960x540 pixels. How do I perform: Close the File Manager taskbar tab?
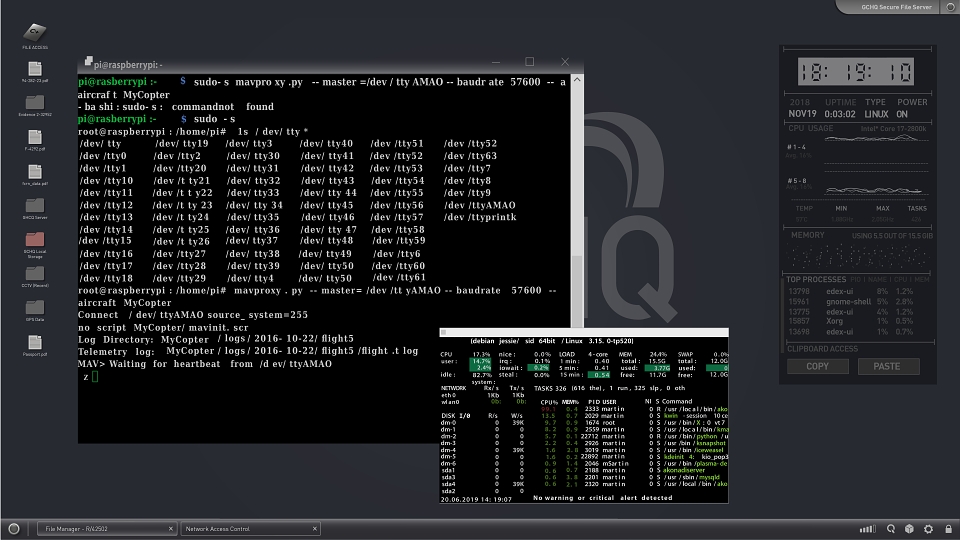(171, 528)
